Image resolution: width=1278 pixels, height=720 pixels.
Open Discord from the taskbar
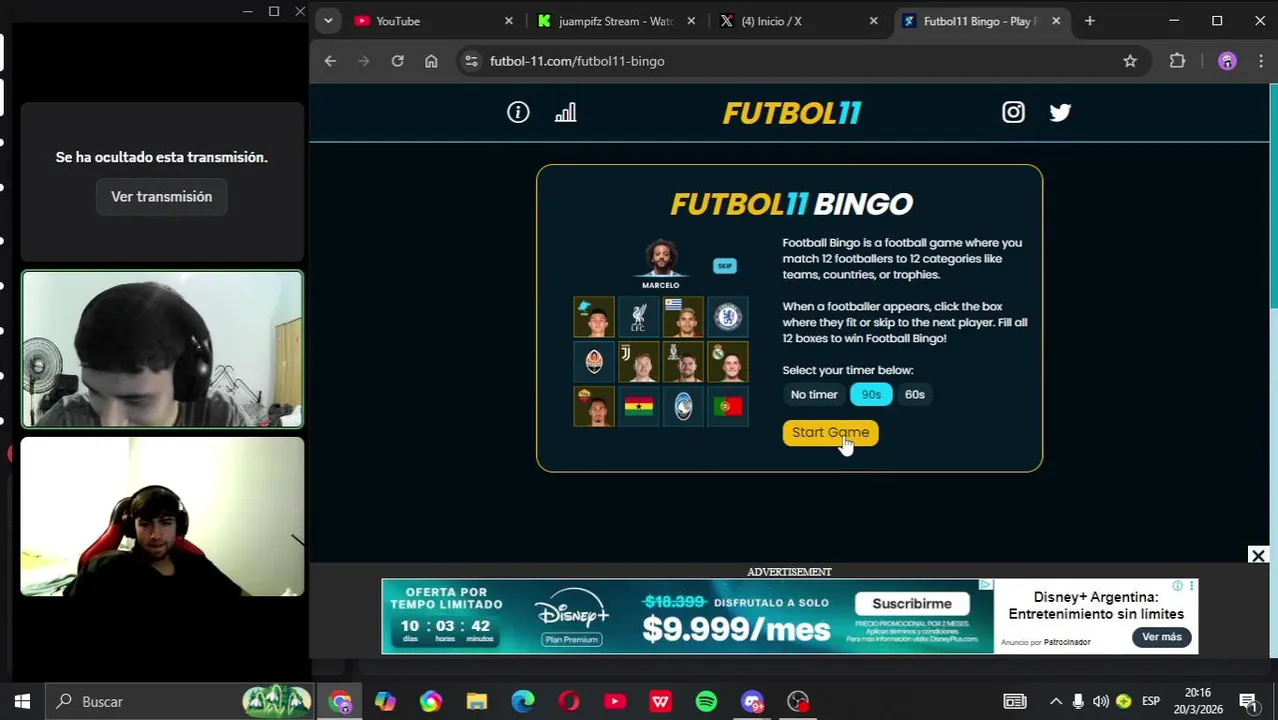pos(752,701)
